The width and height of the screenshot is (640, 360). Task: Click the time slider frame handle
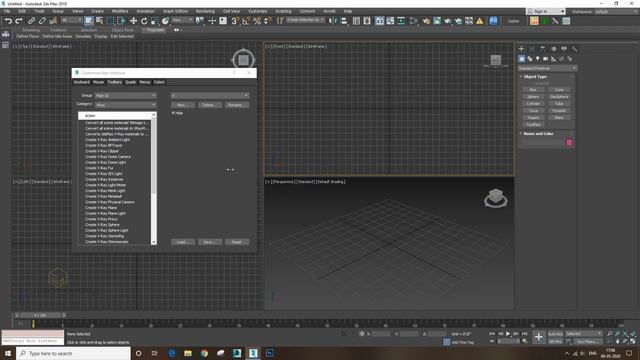(40, 315)
